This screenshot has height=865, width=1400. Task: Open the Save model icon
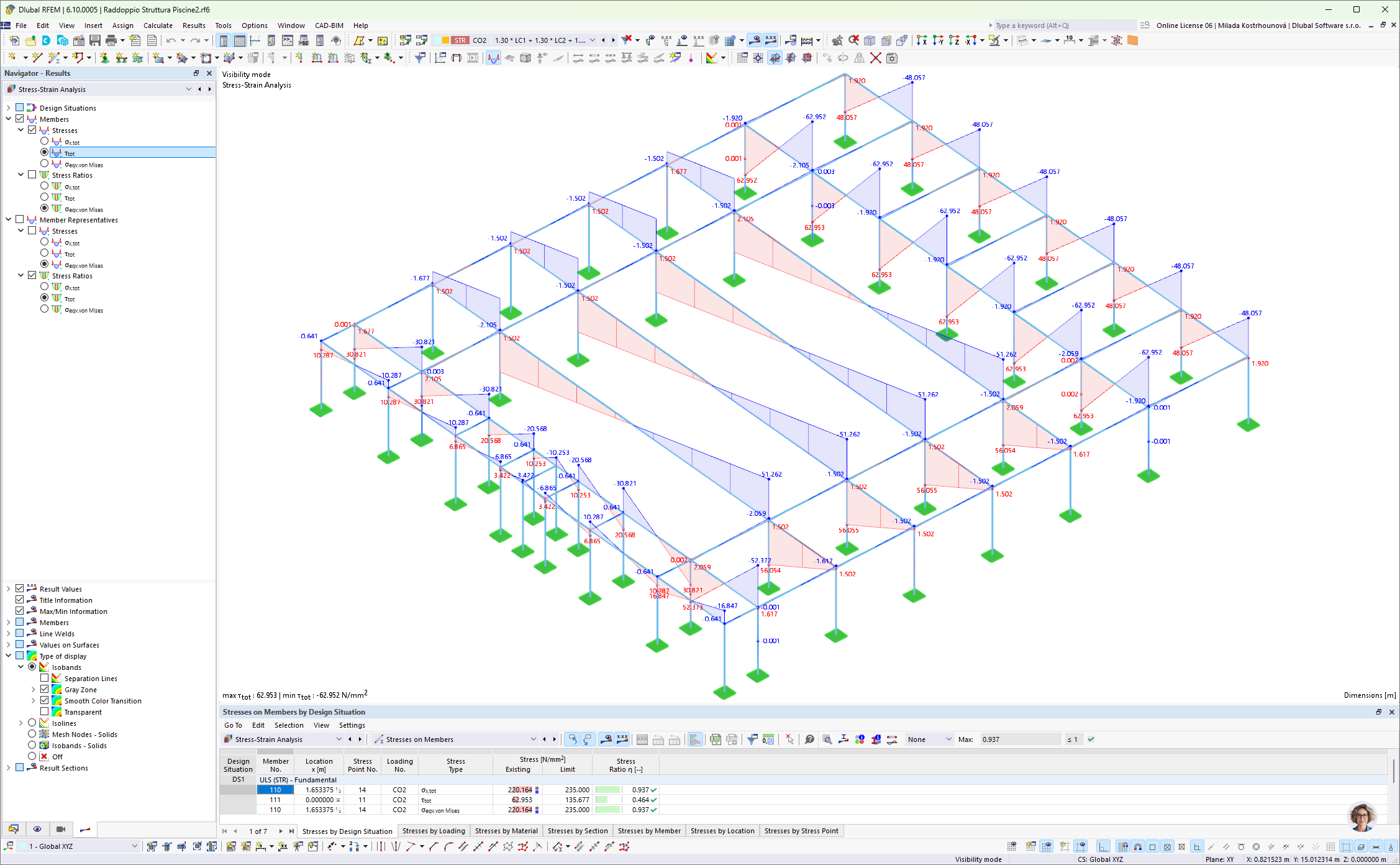(94, 40)
